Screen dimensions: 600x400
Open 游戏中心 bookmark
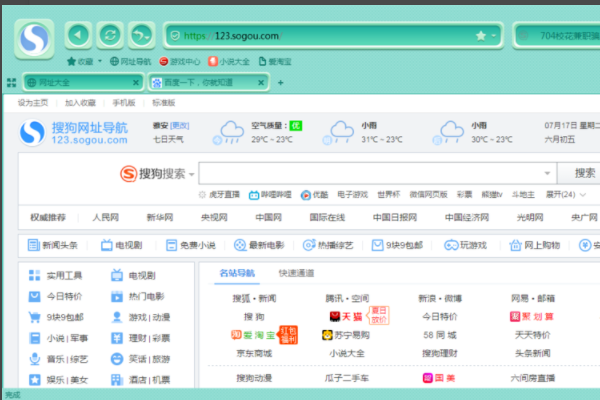coord(180,61)
